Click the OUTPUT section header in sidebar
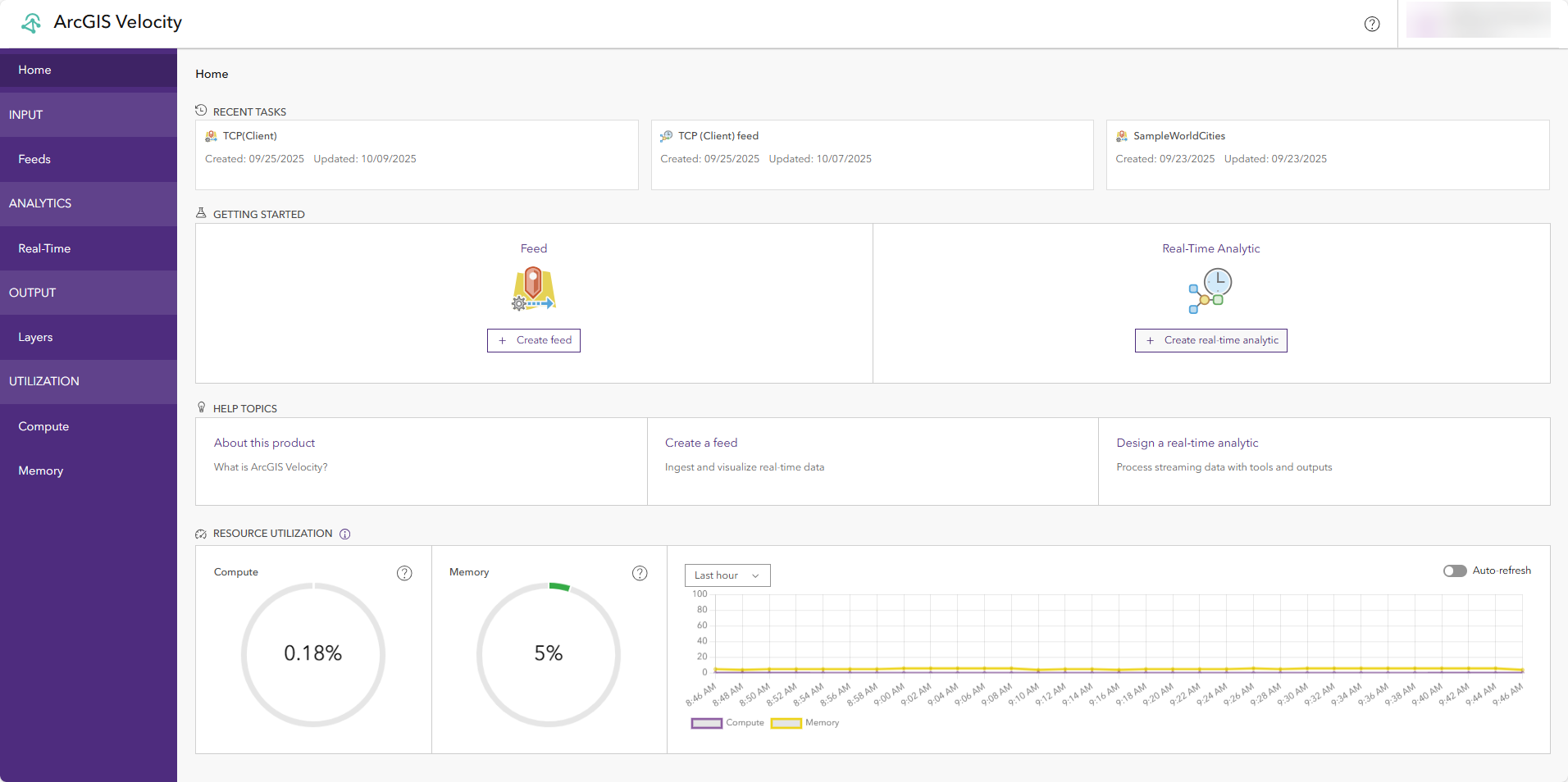The width and height of the screenshot is (1568, 782). coord(89,293)
